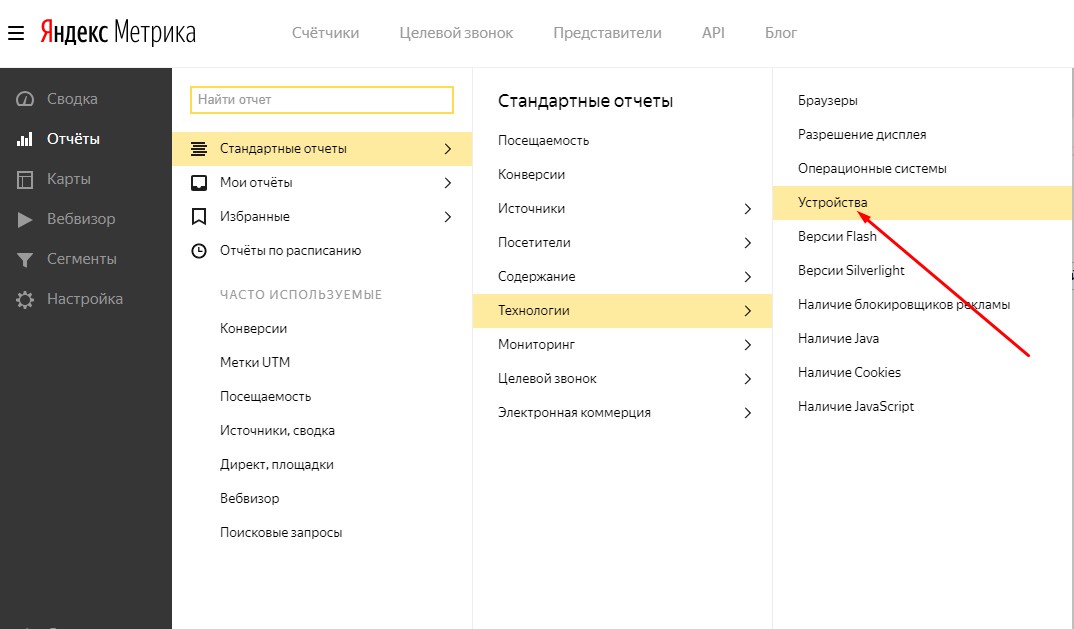
Task: Click the Настройка gear icon
Action: [25, 299]
